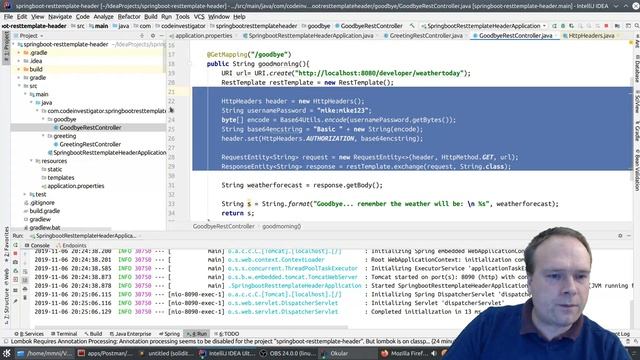
Task: Stop the application using red toolbar square
Action: [606, 26]
